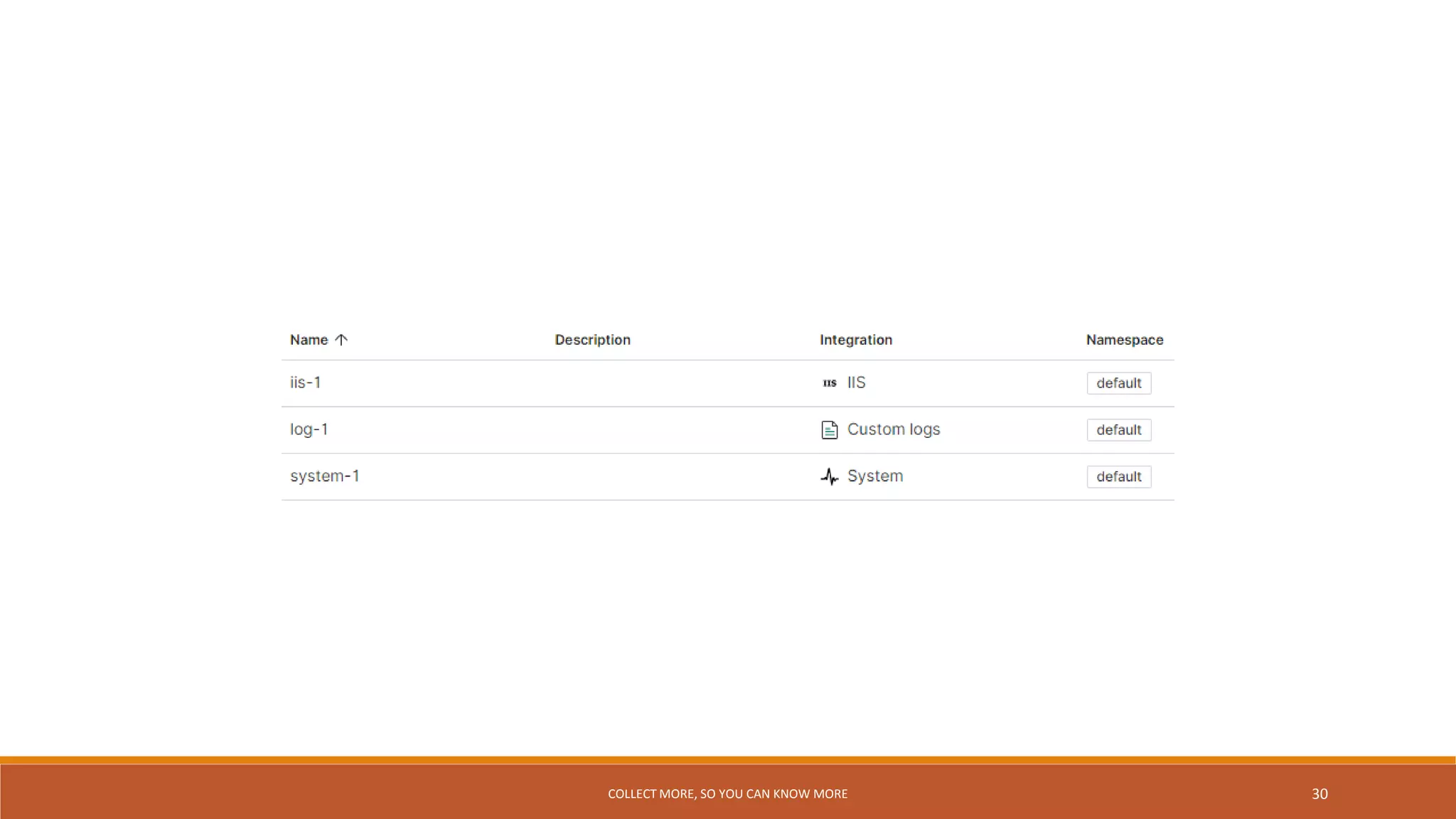The image size is (1456, 819).
Task: Click the default badge in the system-1 row
Action: point(1118,477)
